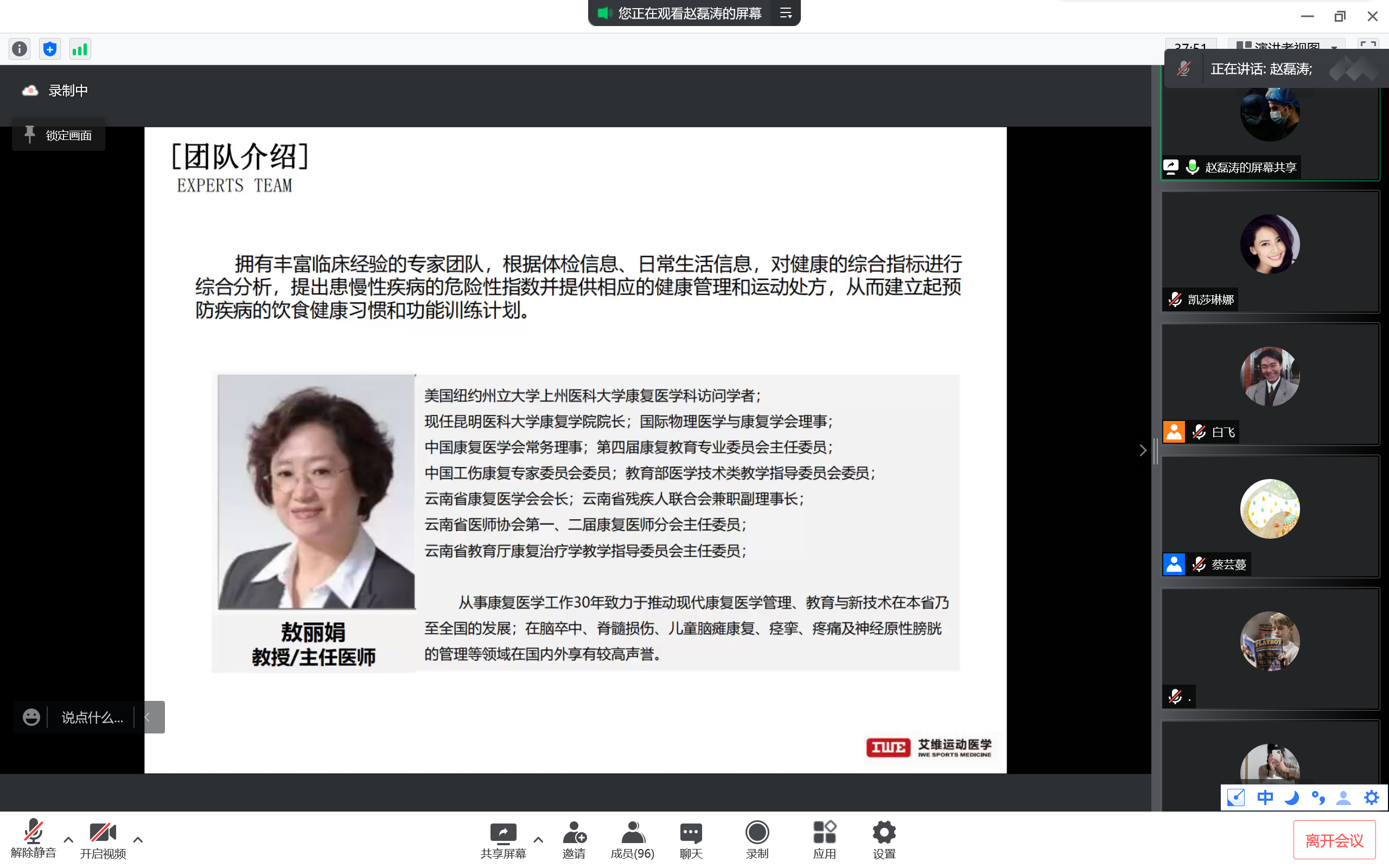
Task: Click the blue security shield icon
Action: tap(50, 49)
